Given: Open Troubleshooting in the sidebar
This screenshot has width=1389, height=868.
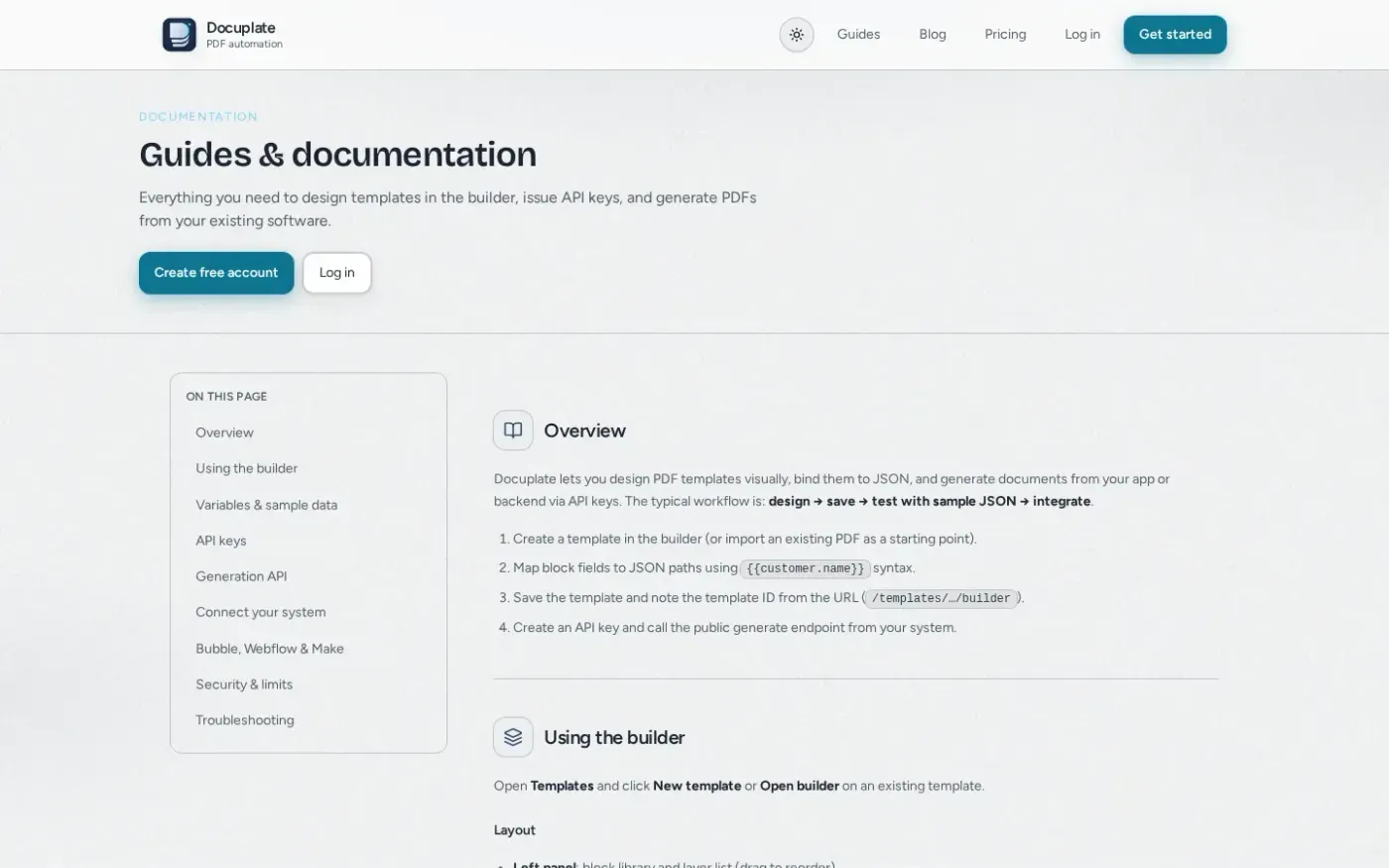Looking at the screenshot, I should coord(245,720).
